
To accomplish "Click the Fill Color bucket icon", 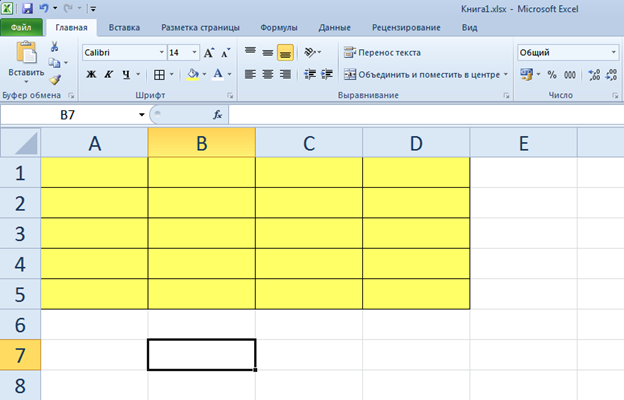I will (192, 74).
